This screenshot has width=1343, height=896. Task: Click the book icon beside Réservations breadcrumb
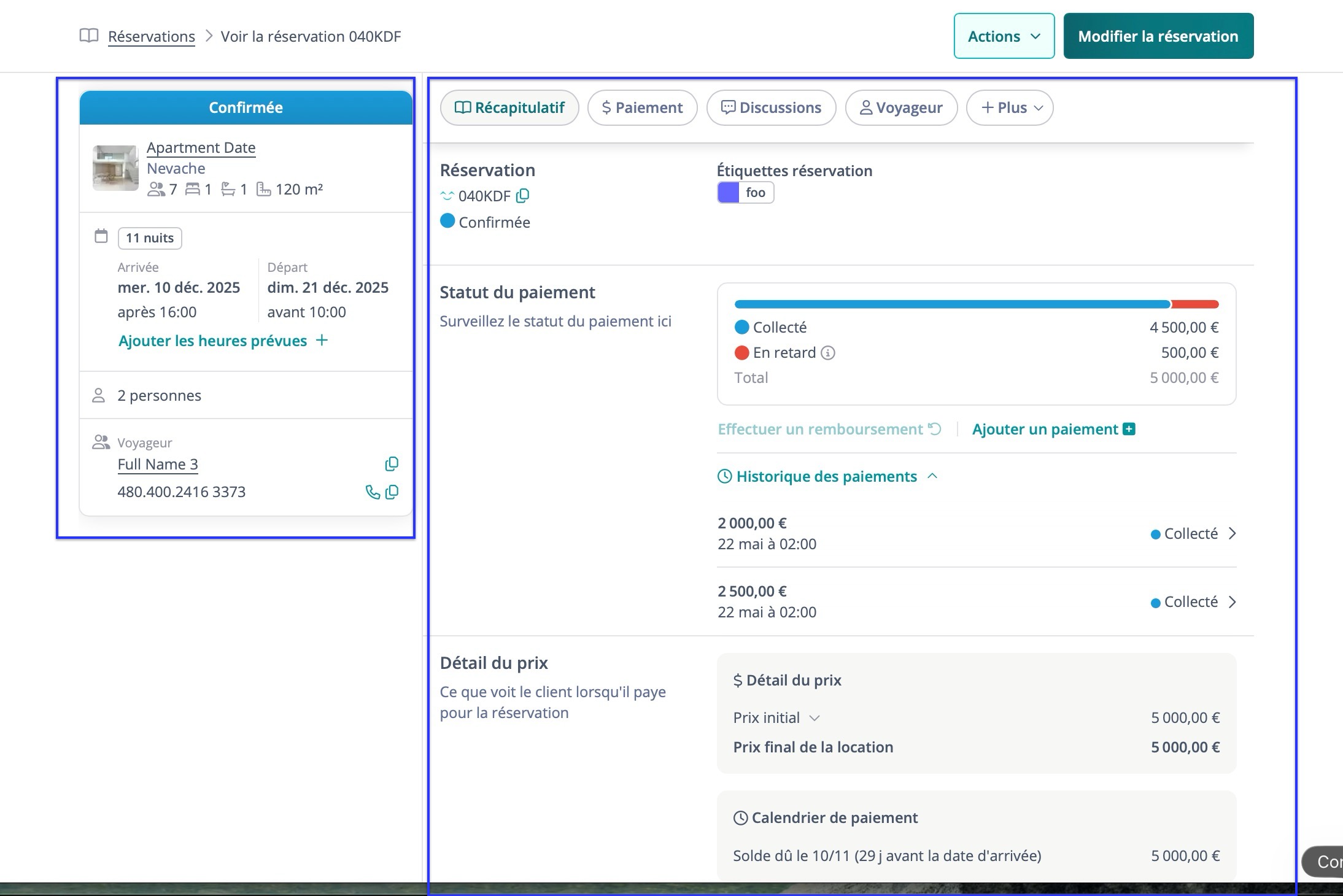click(89, 36)
